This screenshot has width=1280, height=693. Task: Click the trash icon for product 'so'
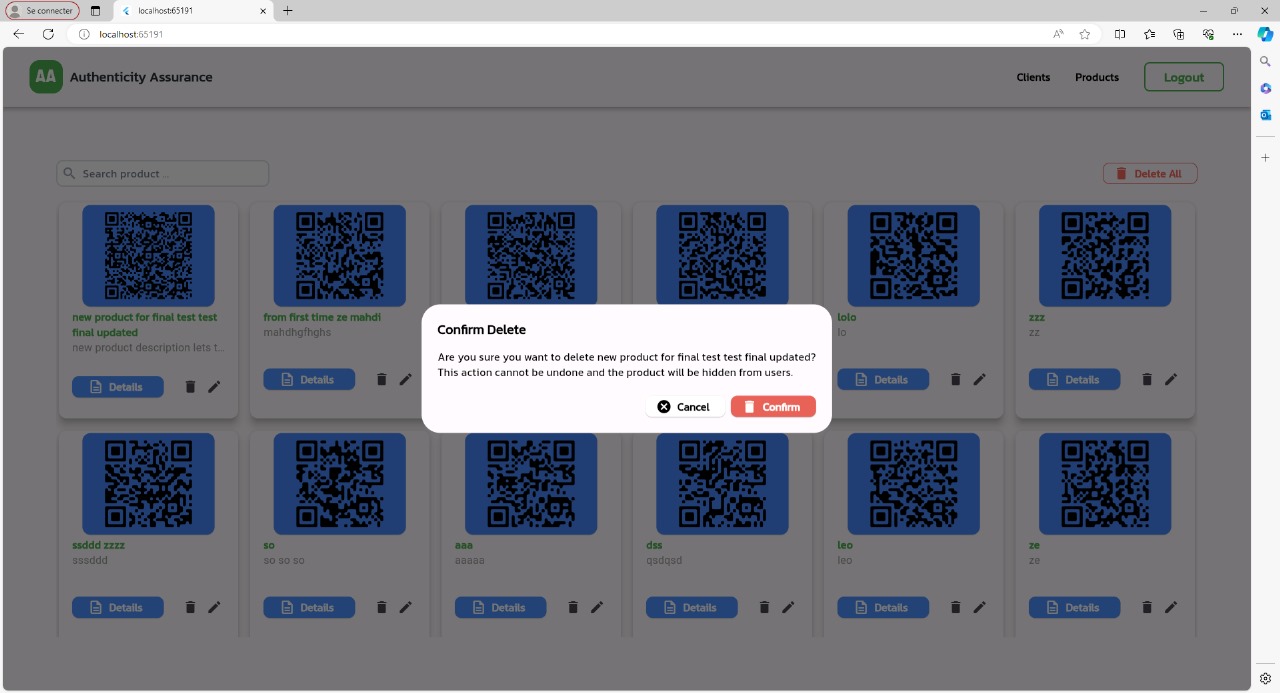[x=381, y=607]
